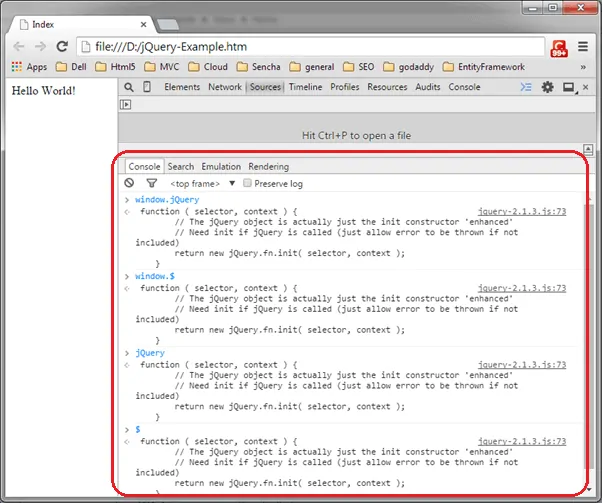Switch to the Network panel tab

click(225, 87)
